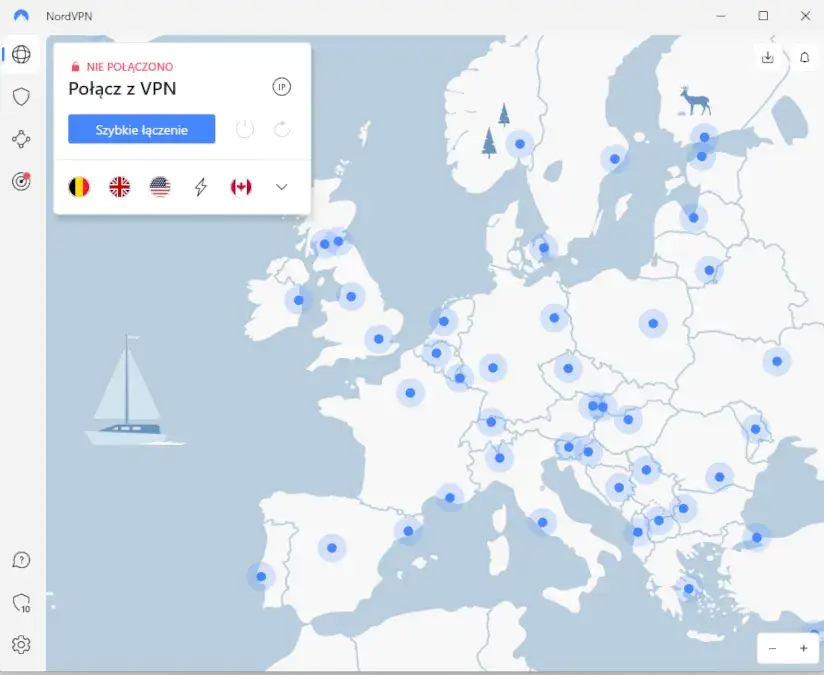Click the Szybkie łączenie button
The height and width of the screenshot is (675, 824).
[140, 128]
